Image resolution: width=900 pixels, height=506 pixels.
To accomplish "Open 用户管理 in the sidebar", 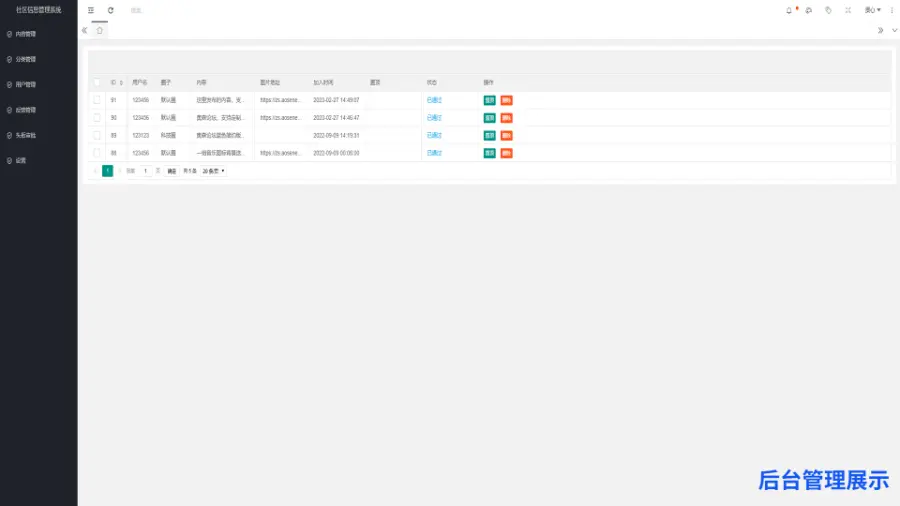I will [26, 85].
